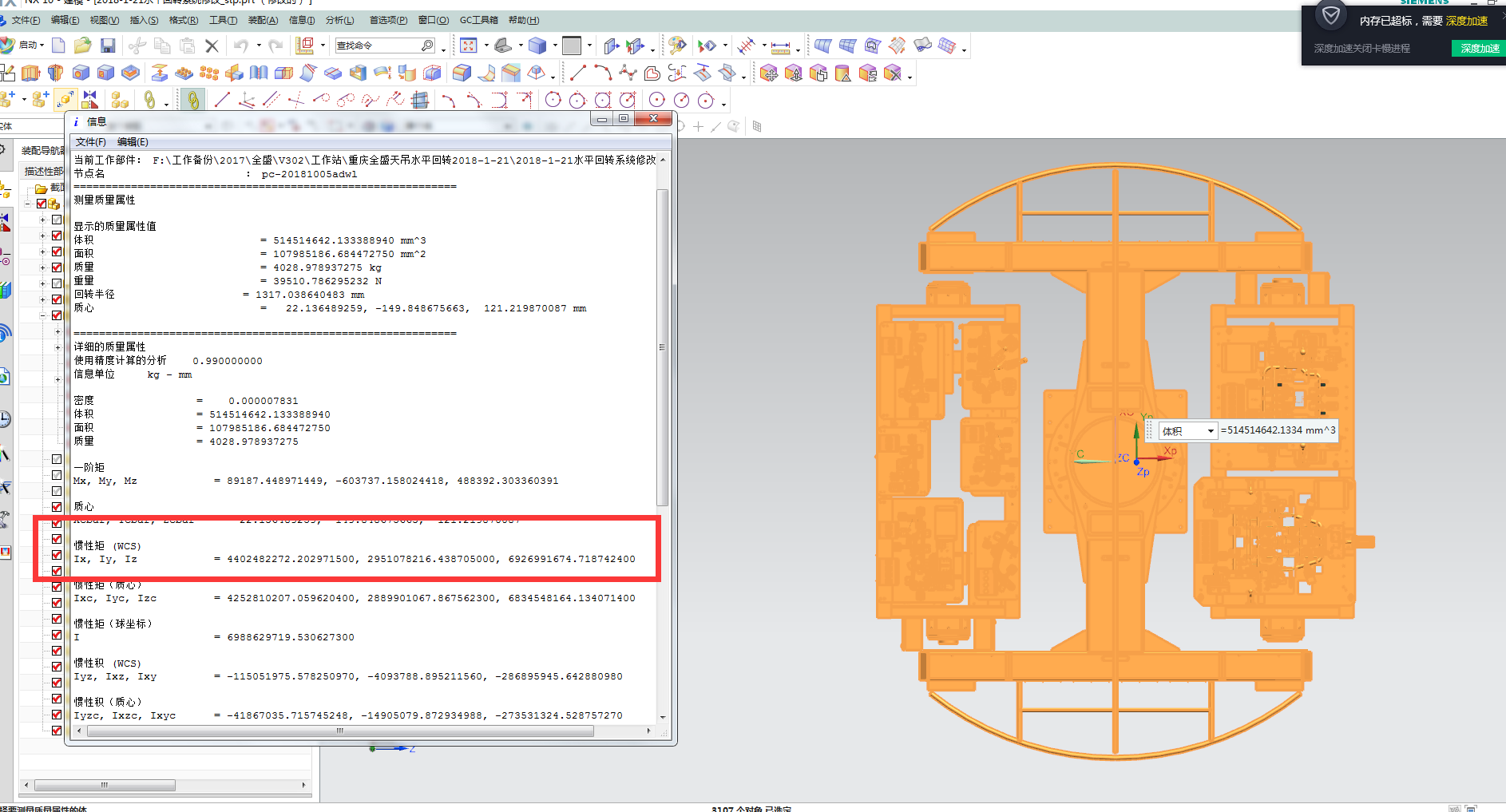Open the History clock tab in resource bar
The height and width of the screenshot is (812, 1506).
pyautogui.click(x=5, y=418)
